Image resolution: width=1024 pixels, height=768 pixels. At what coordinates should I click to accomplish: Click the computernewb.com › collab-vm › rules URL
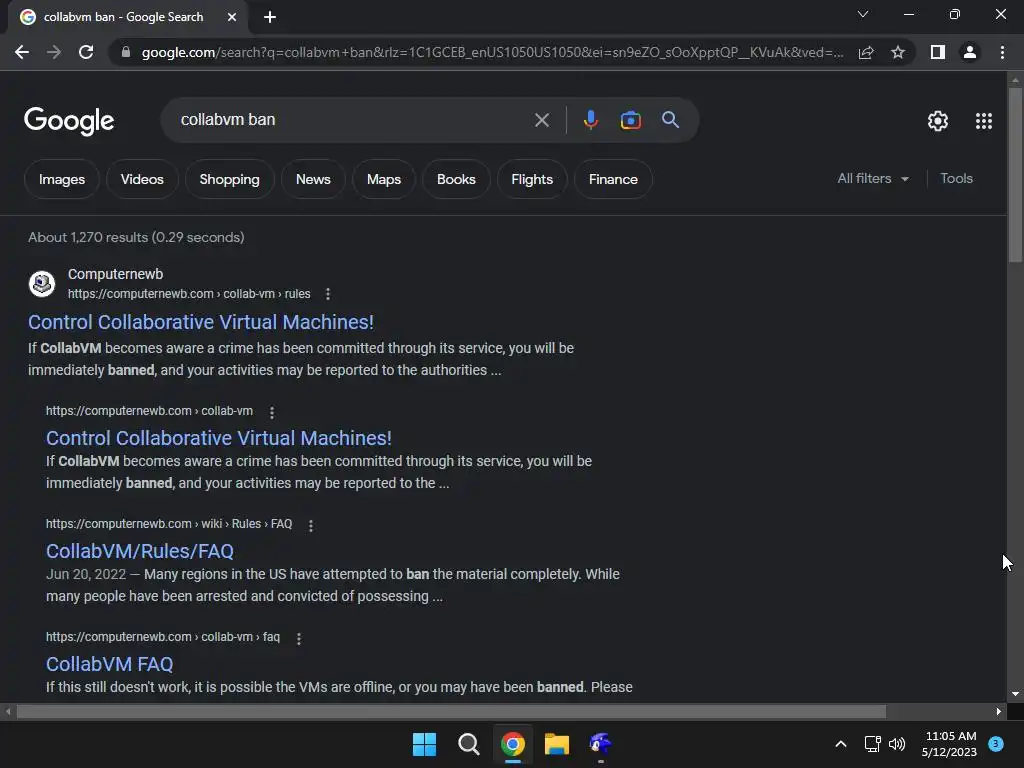pos(189,294)
